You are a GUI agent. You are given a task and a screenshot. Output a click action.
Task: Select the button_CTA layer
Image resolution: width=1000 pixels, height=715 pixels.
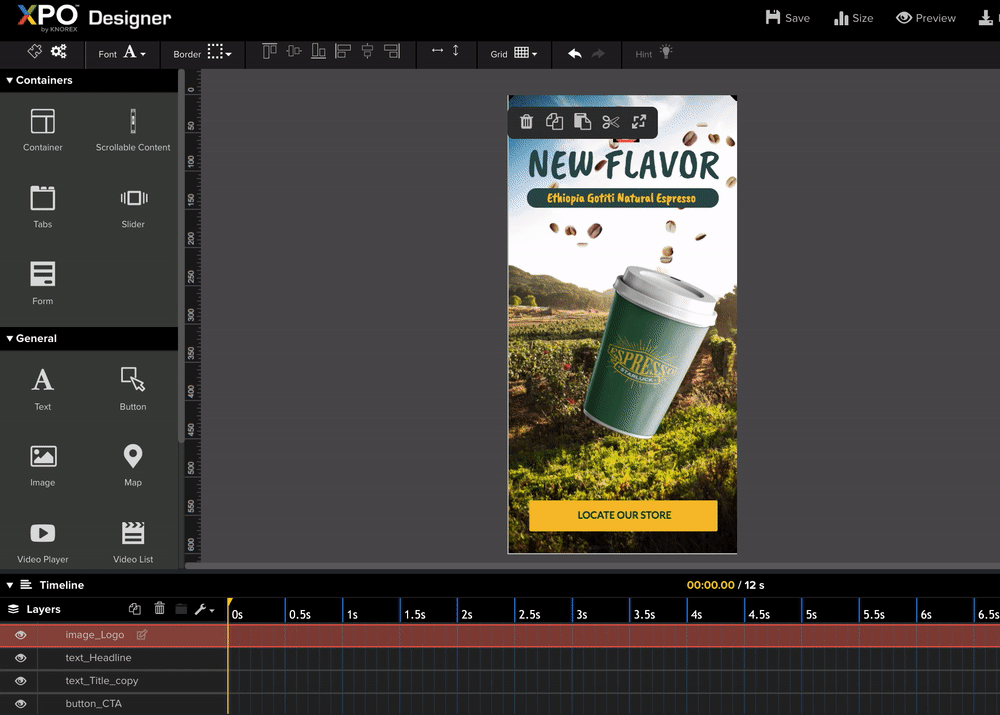point(93,704)
